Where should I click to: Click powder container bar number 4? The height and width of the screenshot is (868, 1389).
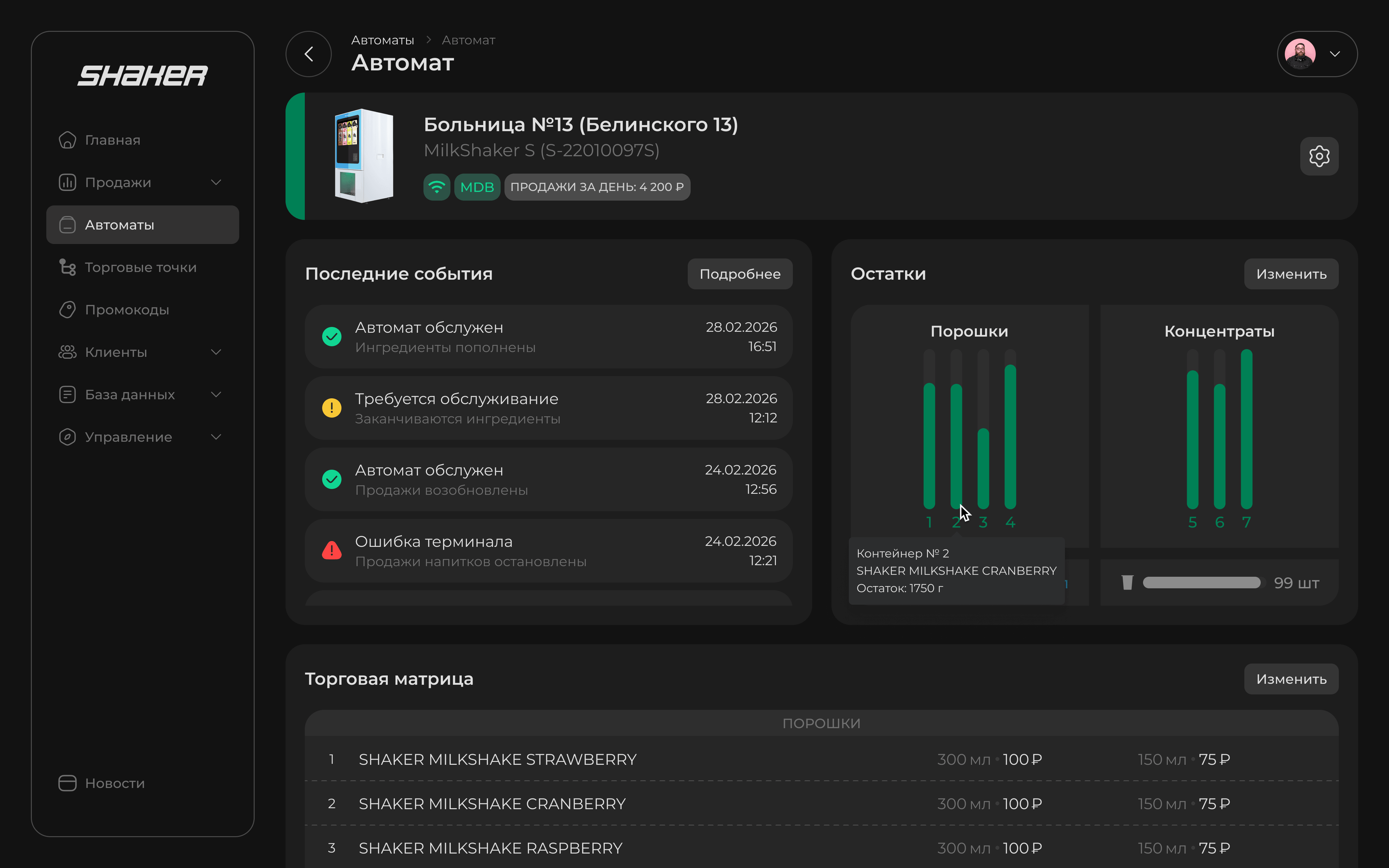coord(1010,436)
